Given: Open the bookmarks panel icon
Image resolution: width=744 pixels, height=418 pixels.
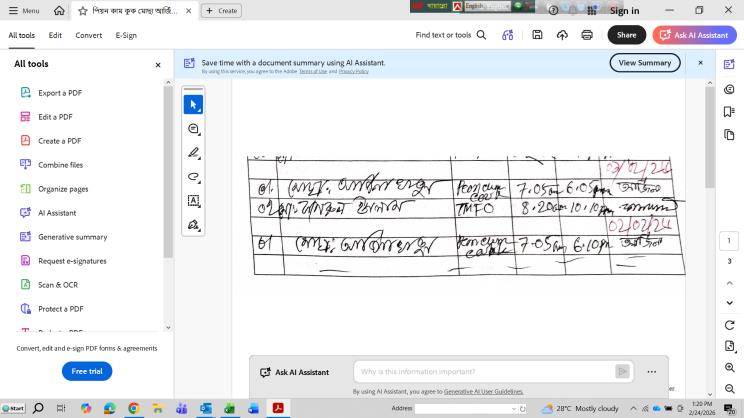Looking at the screenshot, I should [728, 111].
